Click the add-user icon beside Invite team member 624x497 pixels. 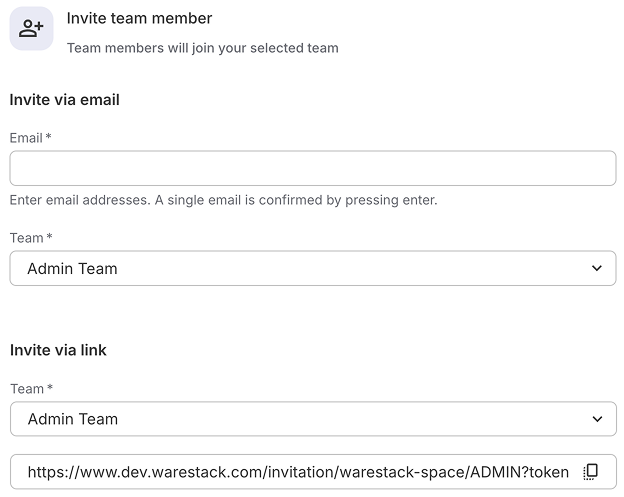[31, 29]
